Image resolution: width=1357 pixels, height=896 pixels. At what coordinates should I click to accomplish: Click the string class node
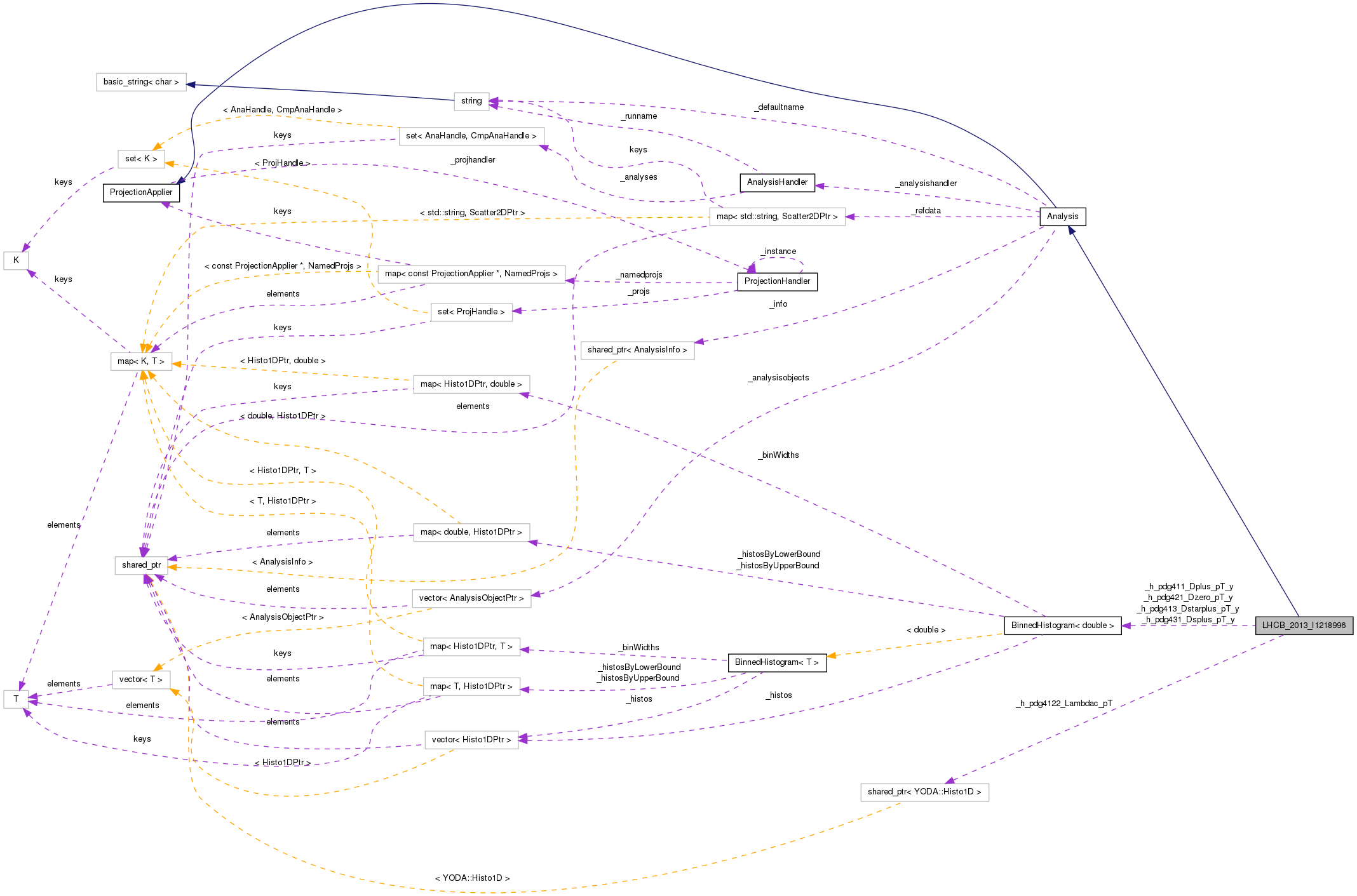(471, 101)
